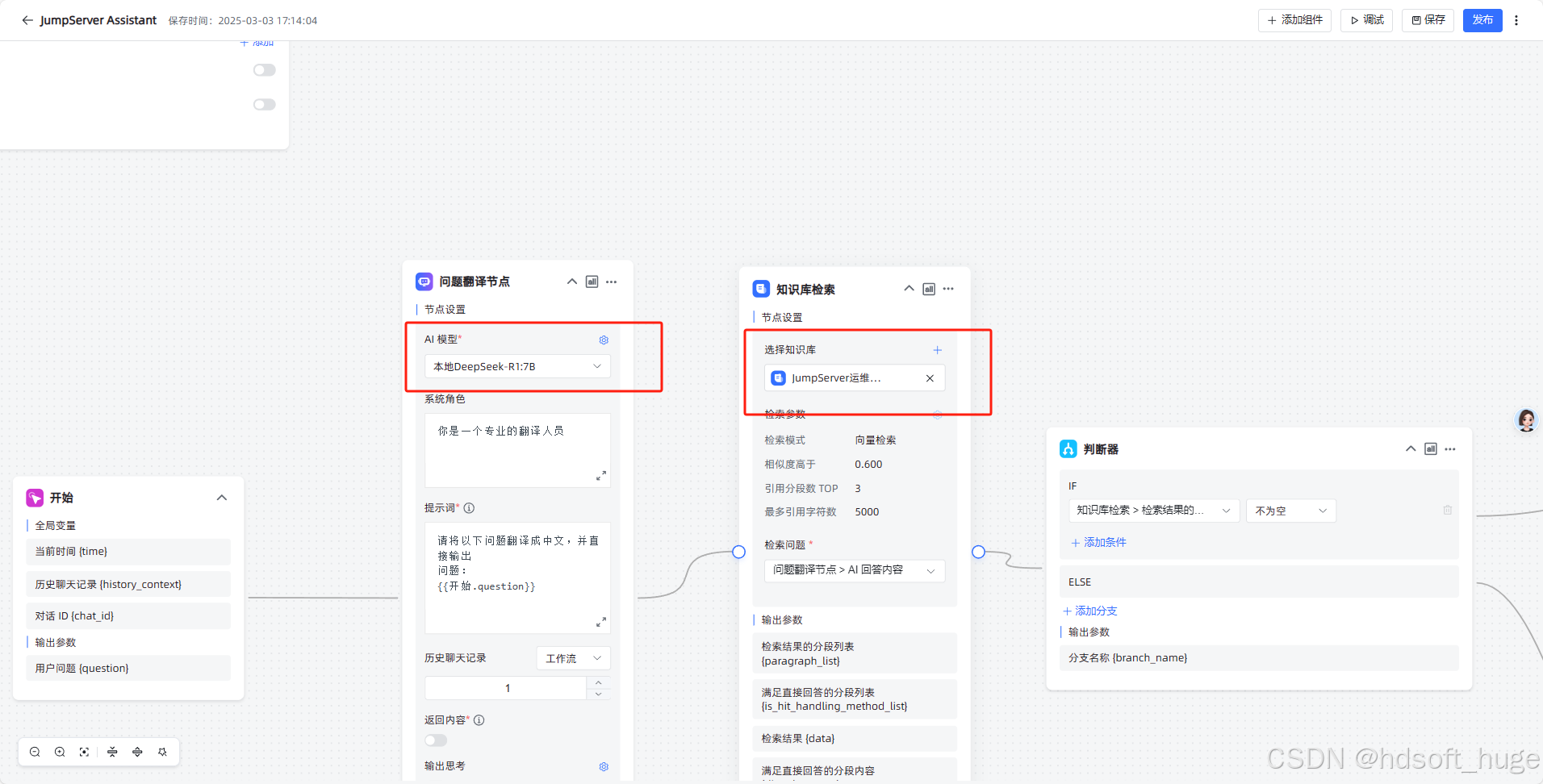Image resolution: width=1543 pixels, height=784 pixels.
Task: Click the assistant avatar at right edge
Action: [x=1527, y=420]
